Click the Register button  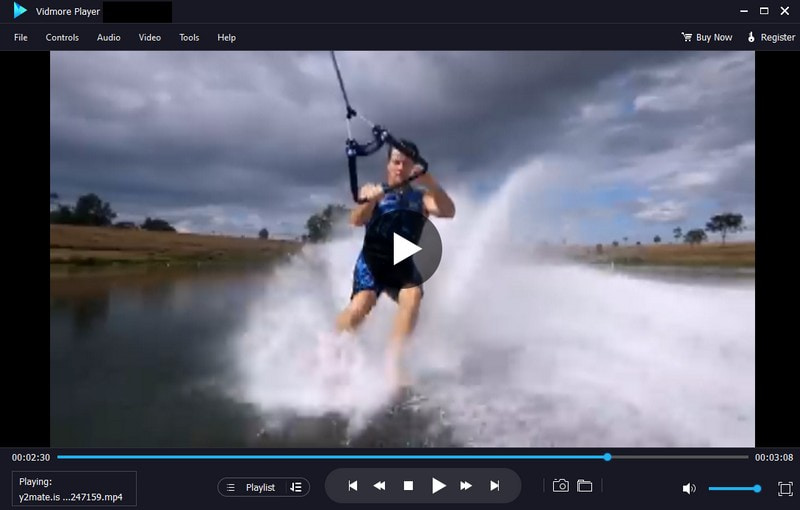771,37
